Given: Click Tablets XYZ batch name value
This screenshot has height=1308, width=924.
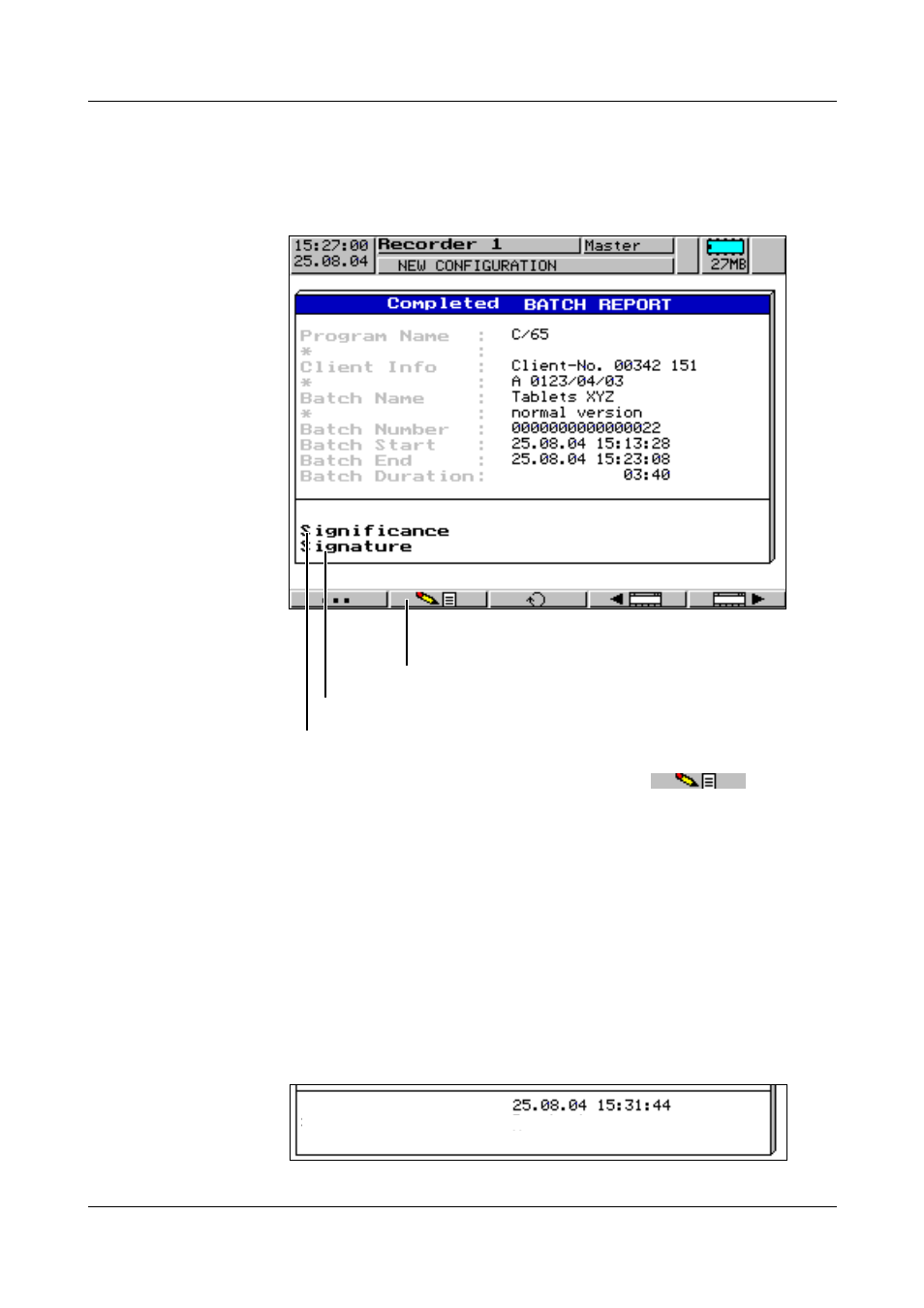Looking at the screenshot, I should tap(562, 396).
